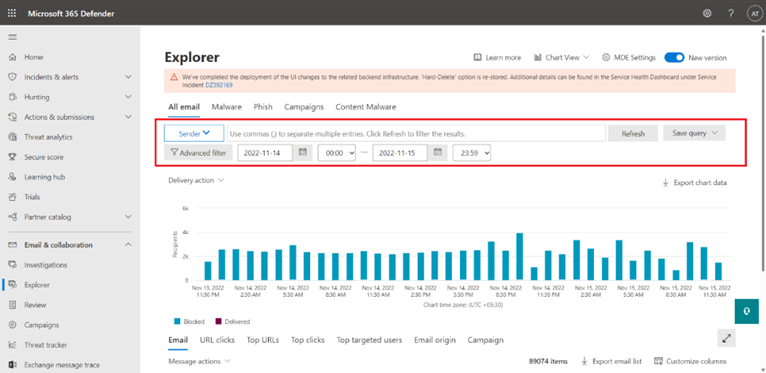The image size is (766, 373).
Task: Open the DZ392169 incident link
Action: click(219, 85)
